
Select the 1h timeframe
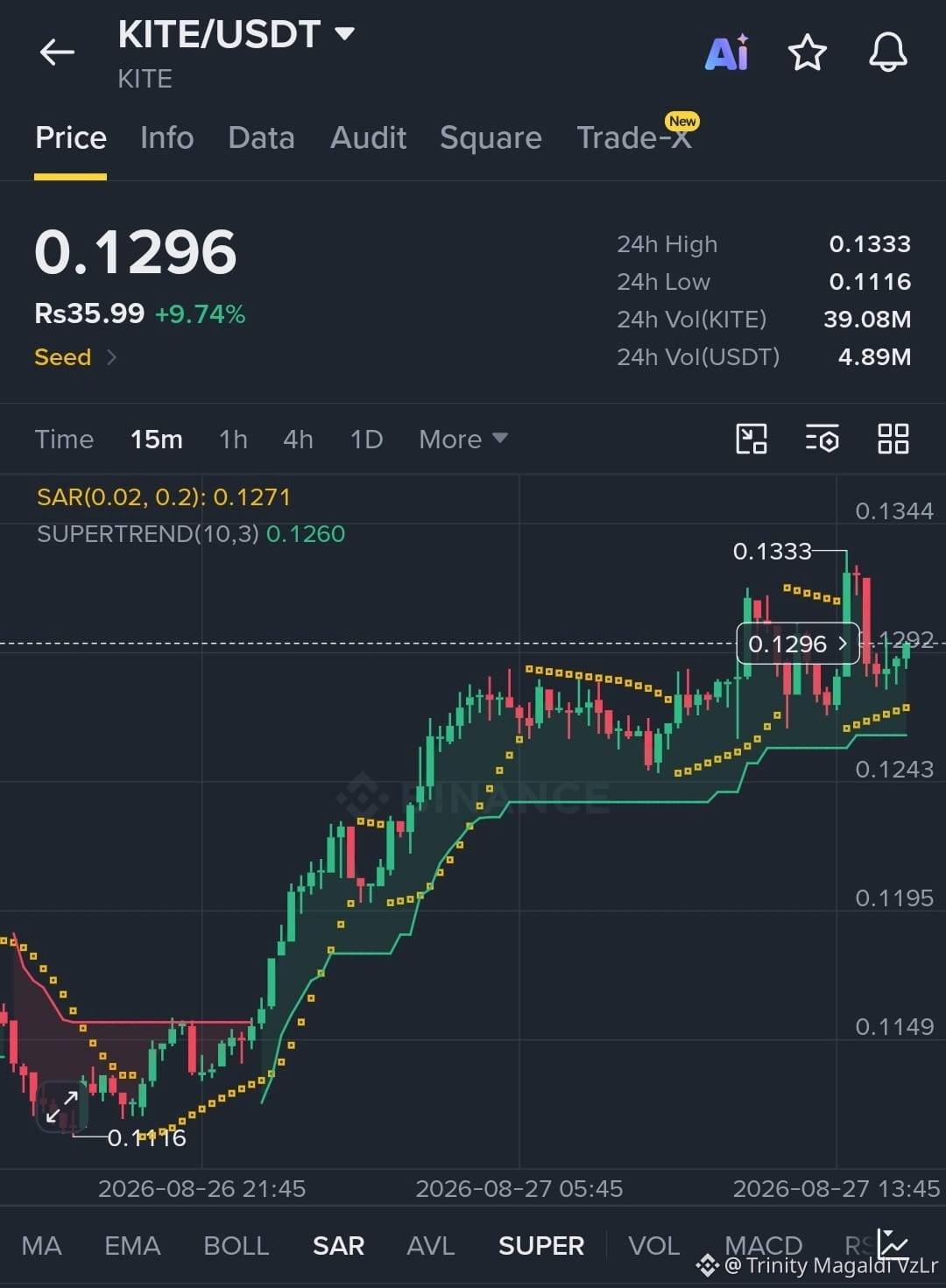point(233,439)
